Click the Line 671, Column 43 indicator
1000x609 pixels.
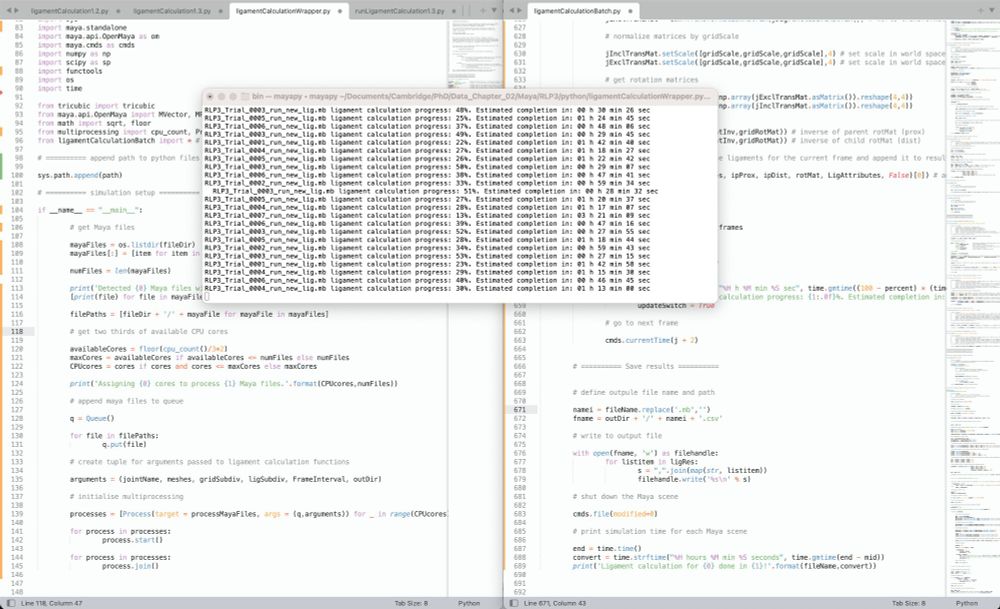(x=557, y=602)
